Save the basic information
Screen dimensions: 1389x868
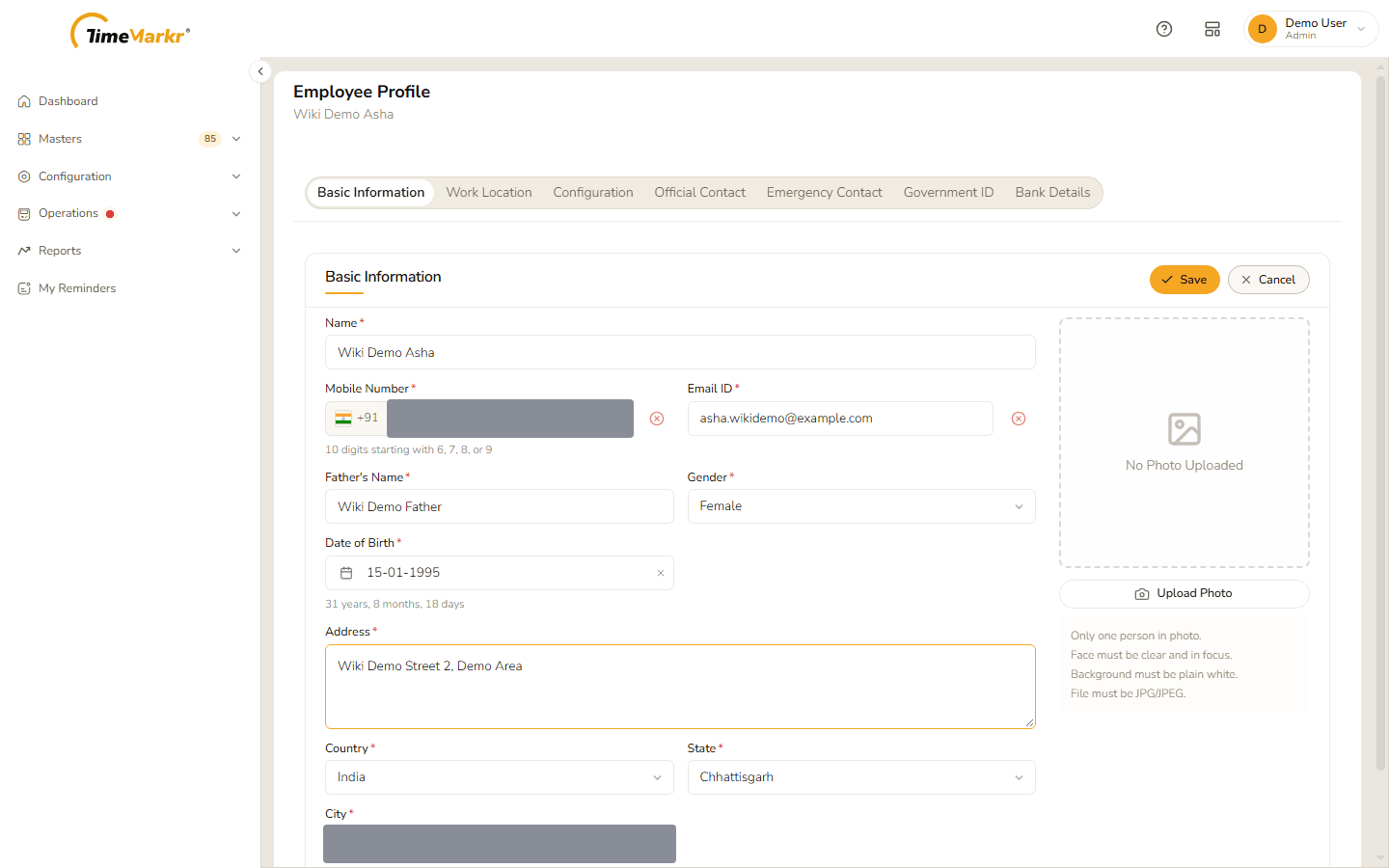pos(1185,280)
